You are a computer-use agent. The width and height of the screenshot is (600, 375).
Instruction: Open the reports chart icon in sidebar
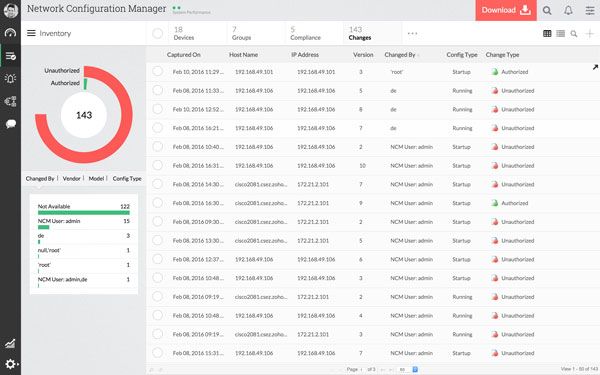(x=10, y=343)
